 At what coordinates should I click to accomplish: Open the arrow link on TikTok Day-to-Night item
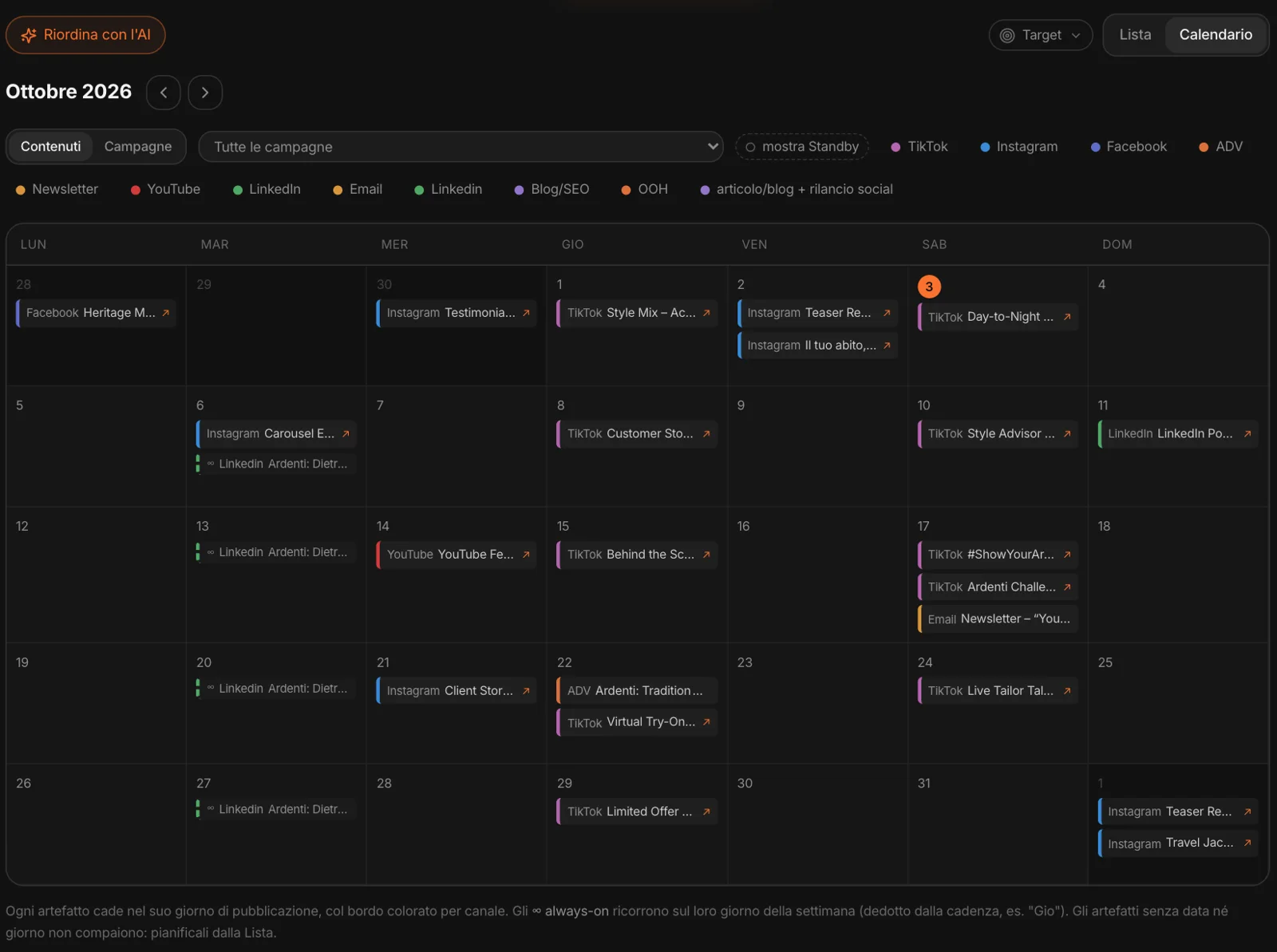point(1067,317)
